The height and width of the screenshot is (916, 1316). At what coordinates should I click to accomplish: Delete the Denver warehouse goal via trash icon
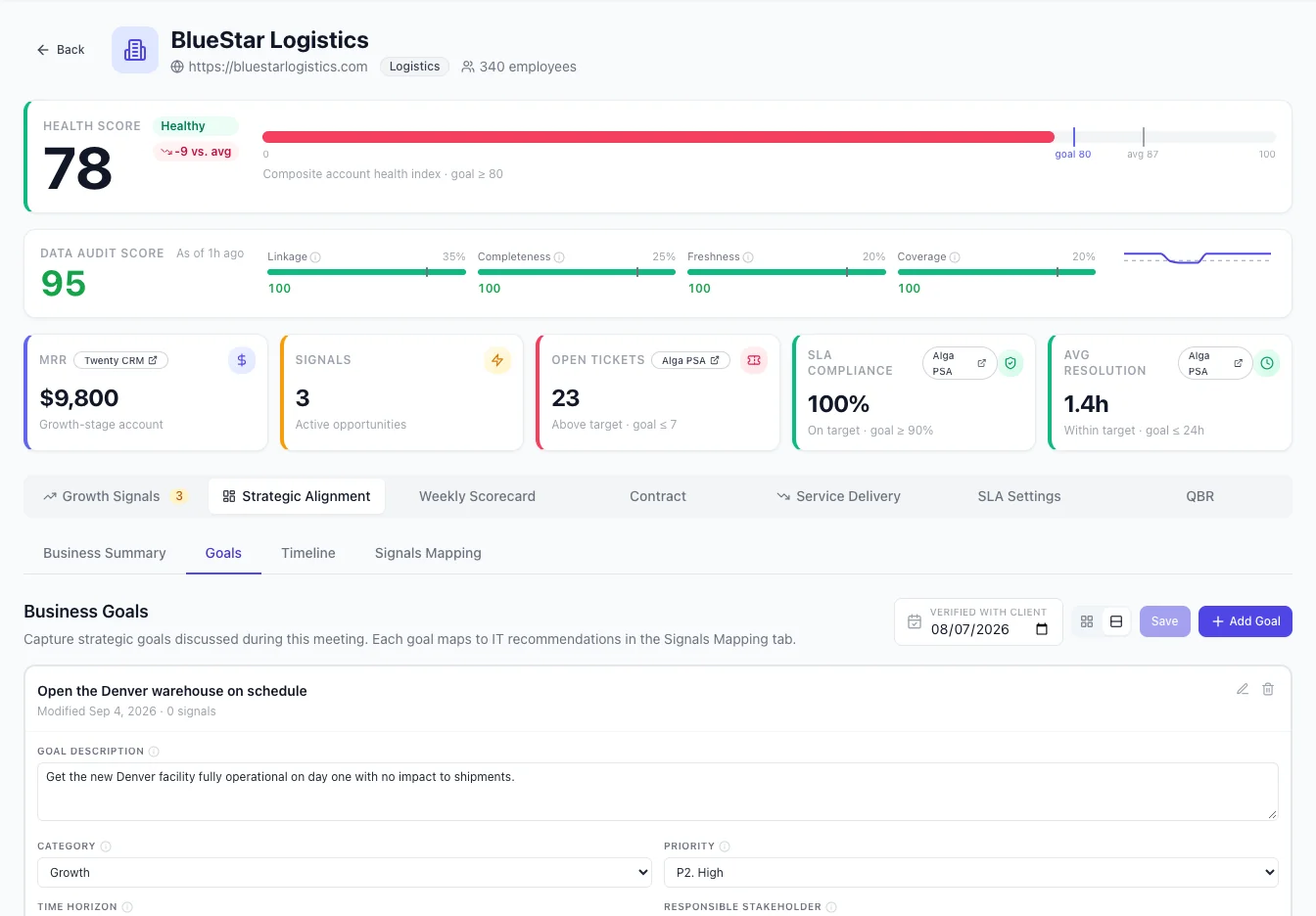pos(1268,689)
